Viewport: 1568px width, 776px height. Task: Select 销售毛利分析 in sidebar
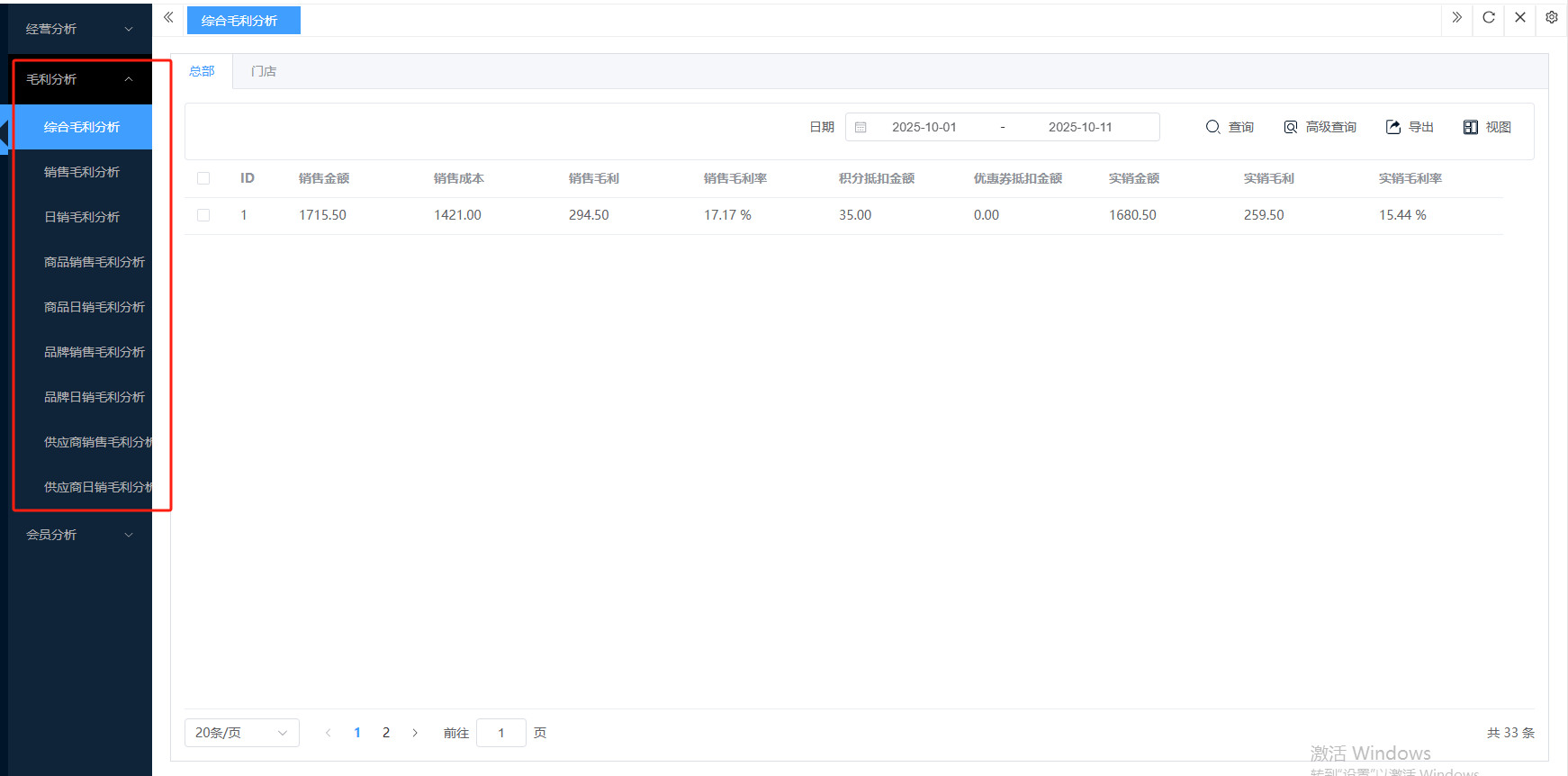coord(82,172)
